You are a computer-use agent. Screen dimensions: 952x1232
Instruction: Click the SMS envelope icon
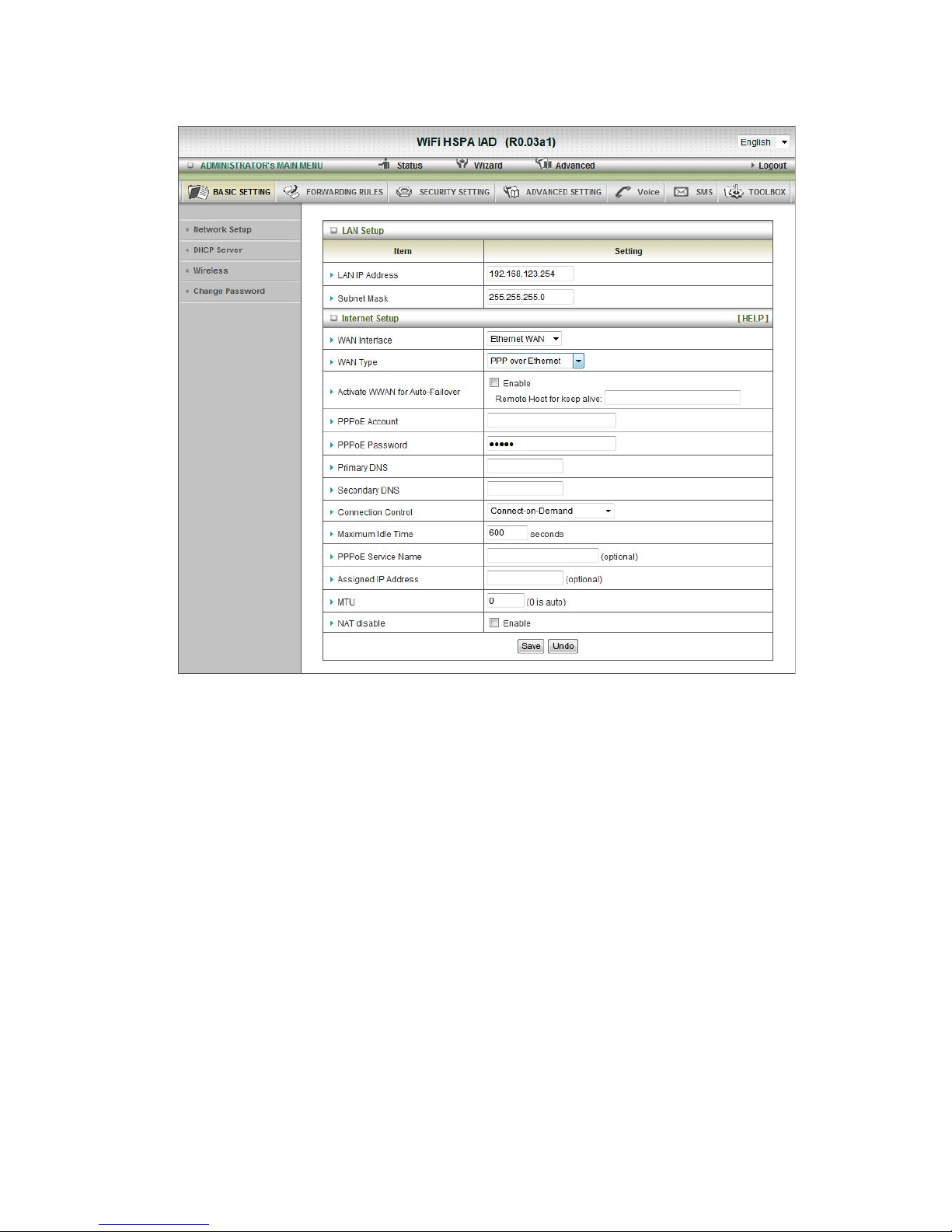[x=682, y=192]
